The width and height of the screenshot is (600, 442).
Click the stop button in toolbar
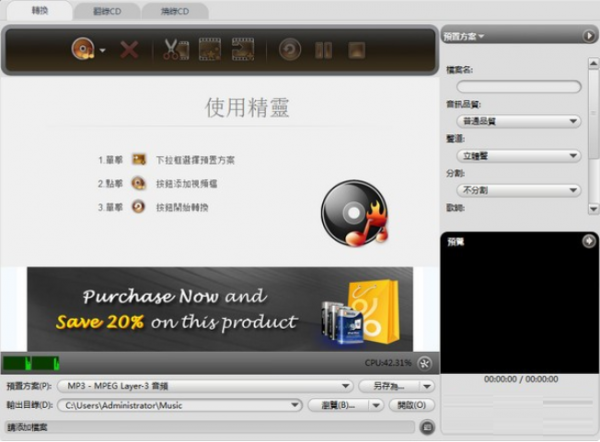pos(357,50)
